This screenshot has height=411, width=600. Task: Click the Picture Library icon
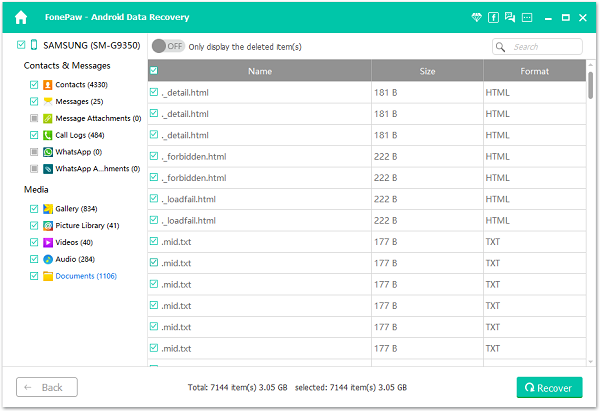pyautogui.click(x=47, y=225)
